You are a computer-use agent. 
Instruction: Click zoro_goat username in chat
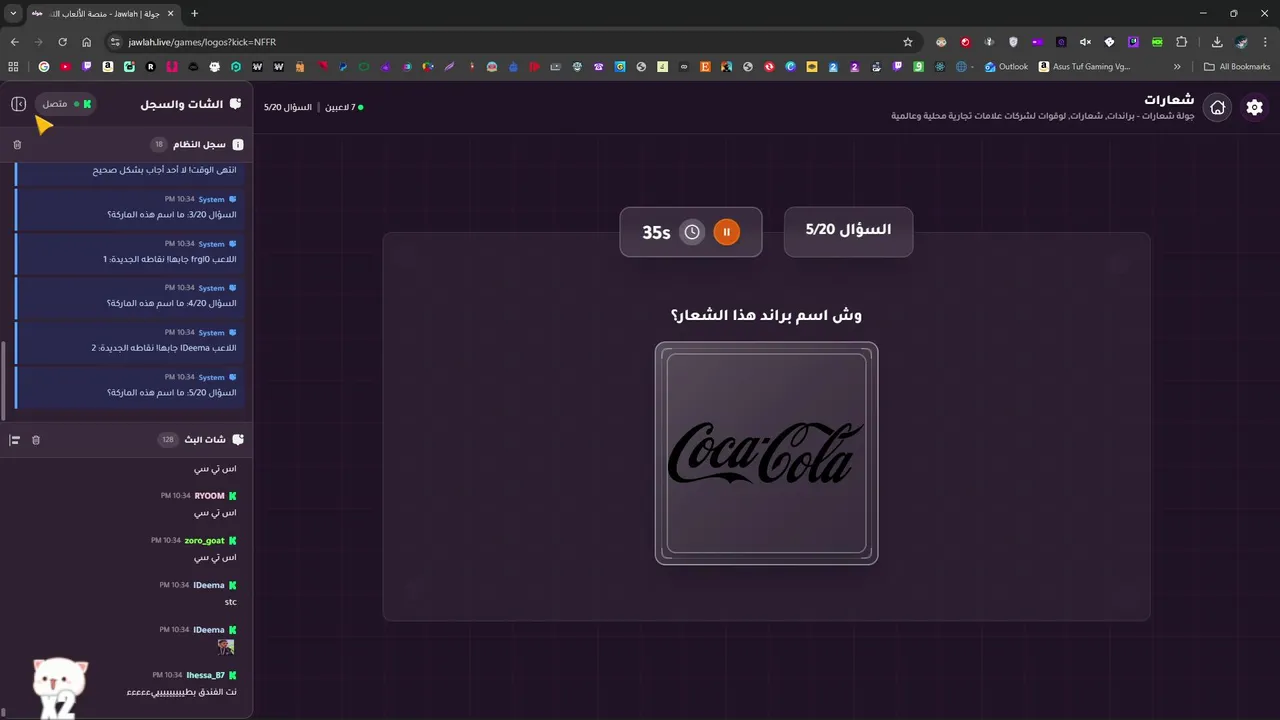point(204,541)
